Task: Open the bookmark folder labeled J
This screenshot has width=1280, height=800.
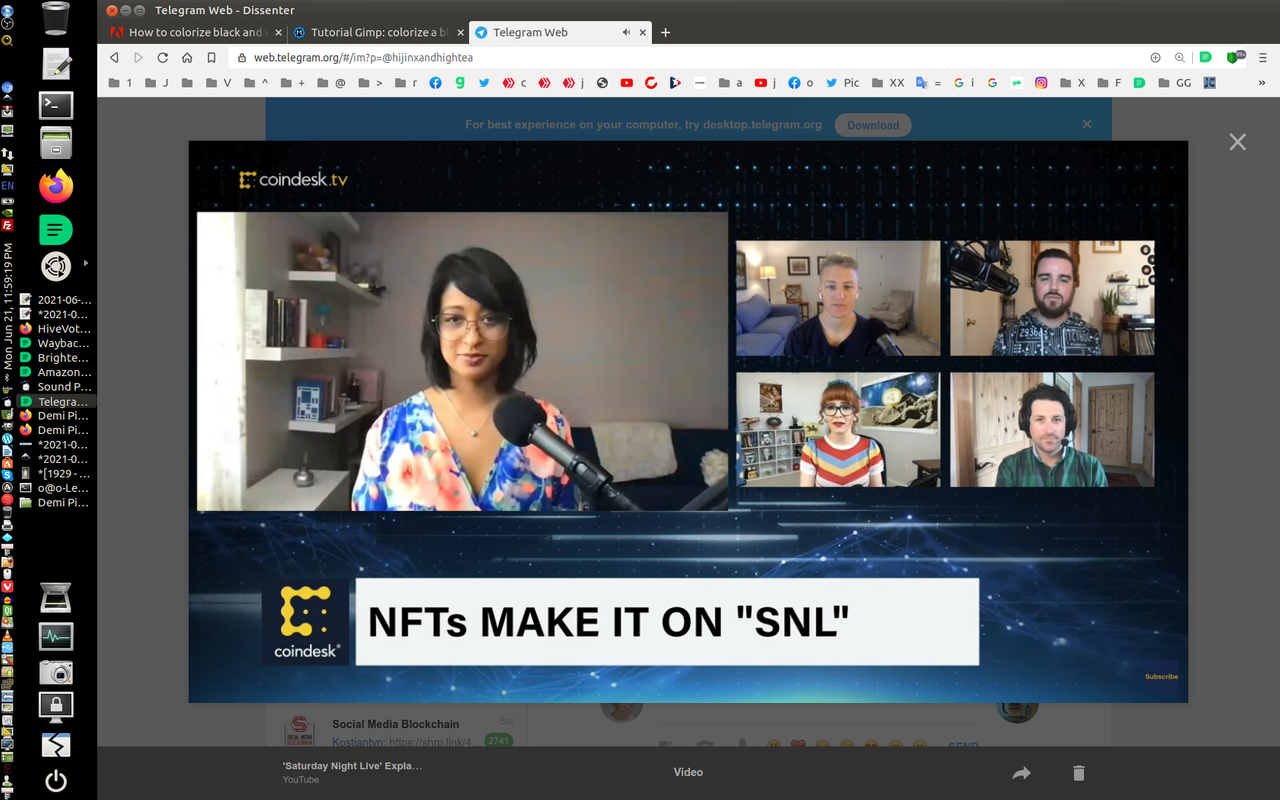Action: click(x=157, y=83)
